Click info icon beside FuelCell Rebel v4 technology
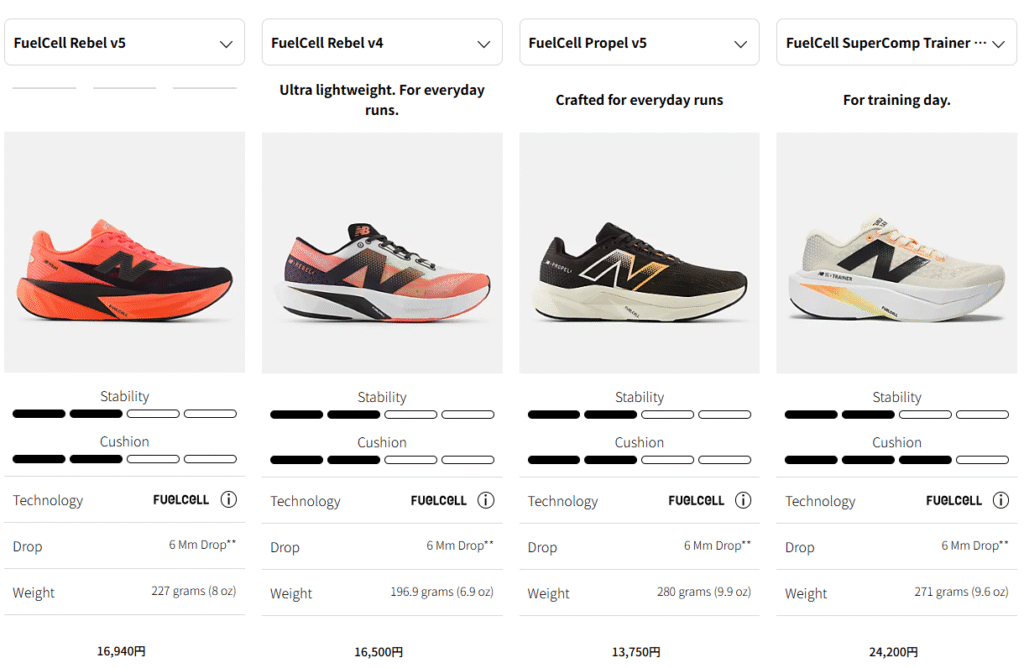The width and height of the screenshot is (1024, 668). coord(485,500)
